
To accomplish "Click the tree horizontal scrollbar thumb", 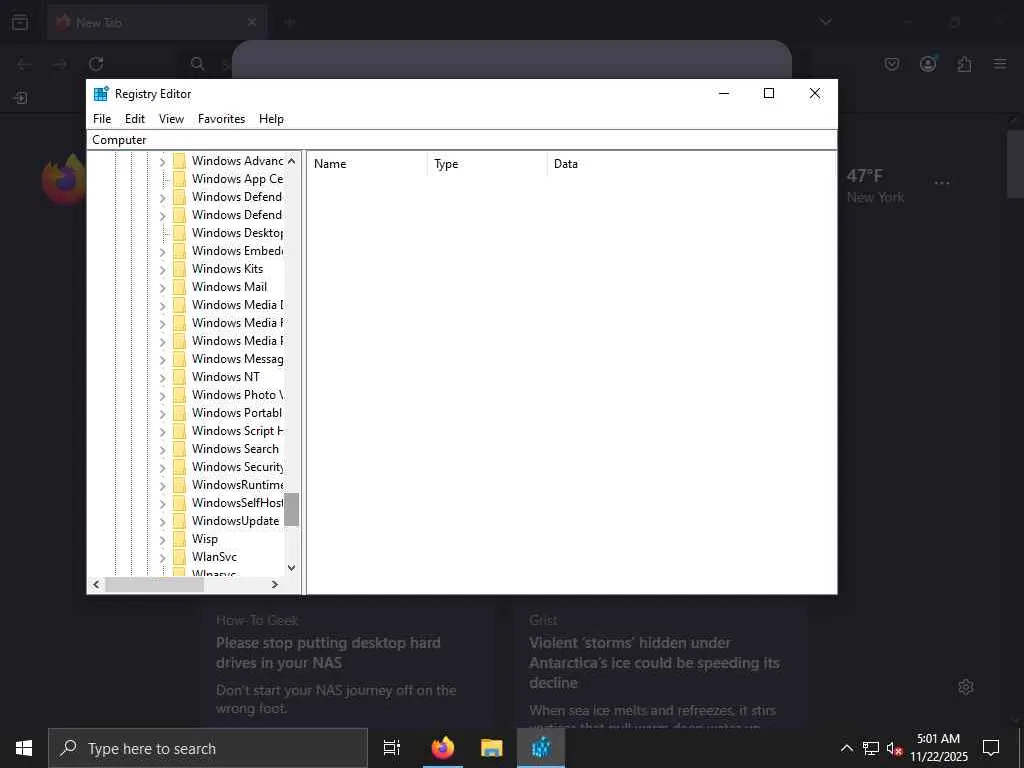I will click(154, 584).
